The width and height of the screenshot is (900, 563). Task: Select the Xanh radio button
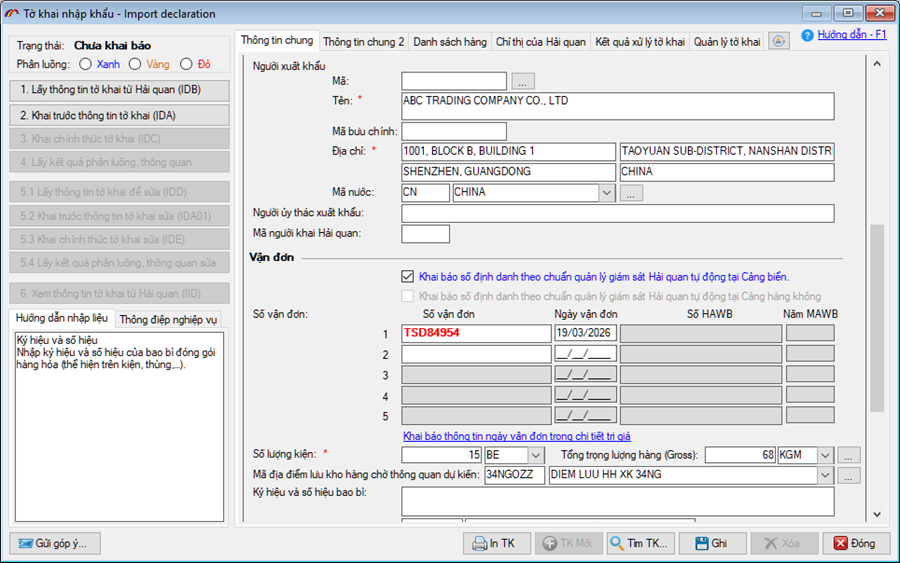[x=85, y=64]
